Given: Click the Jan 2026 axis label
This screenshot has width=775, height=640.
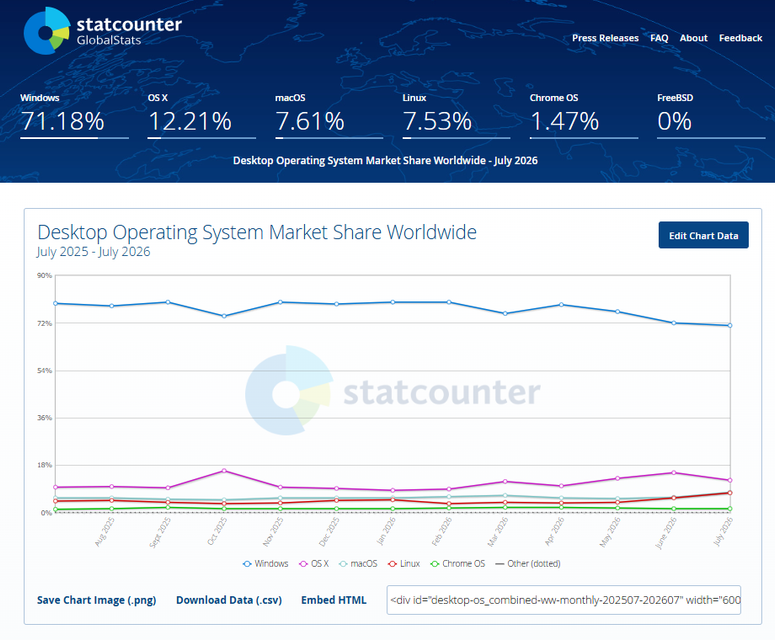Looking at the screenshot, I should [x=386, y=531].
